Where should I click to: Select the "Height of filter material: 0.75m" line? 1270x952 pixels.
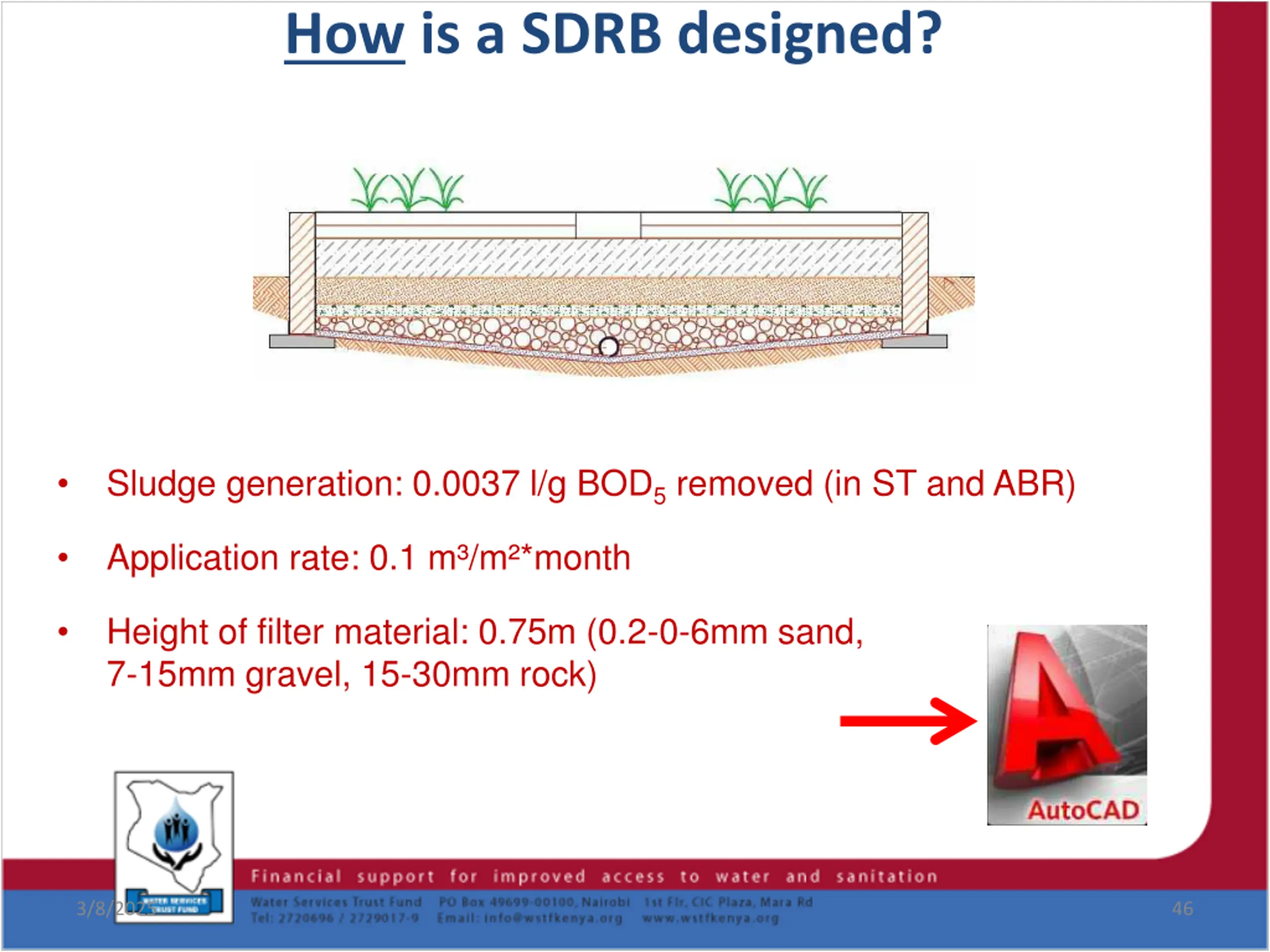[485, 632]
